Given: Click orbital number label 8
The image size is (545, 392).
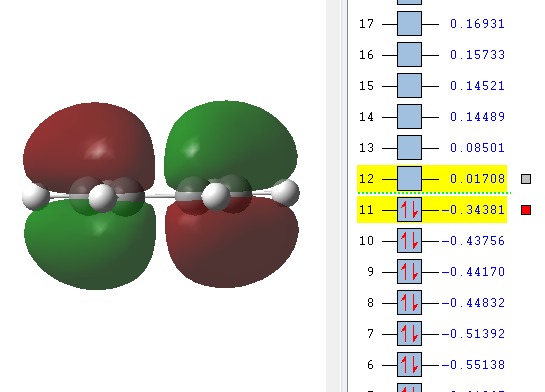Looking at the screenshot, I should [x=371, y=303].
